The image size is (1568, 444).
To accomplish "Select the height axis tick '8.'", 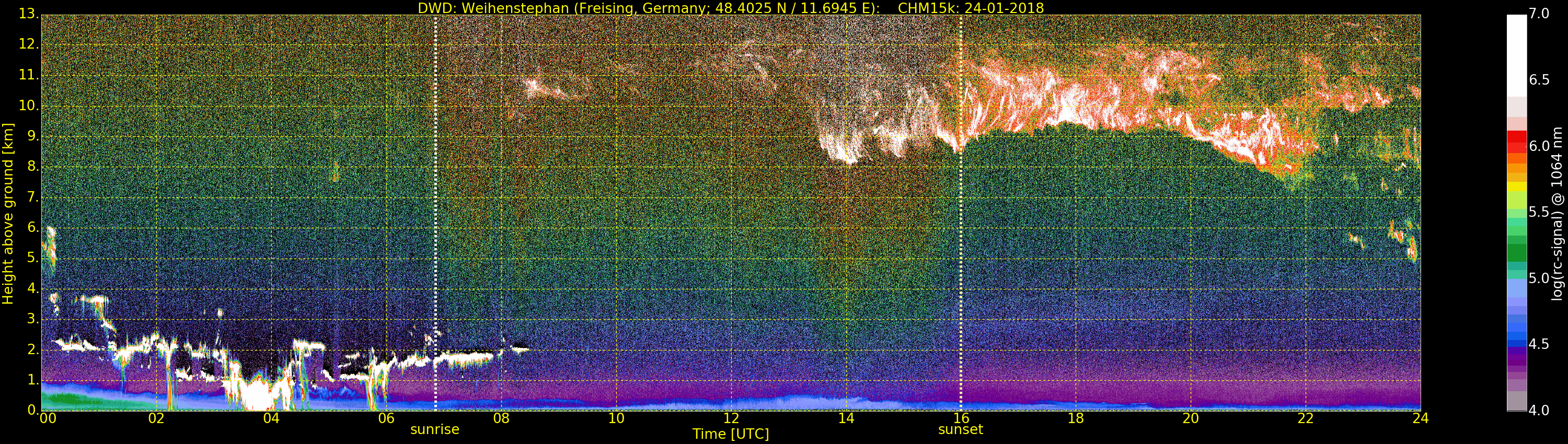I will pyautogui.click(x=33, y=167).
